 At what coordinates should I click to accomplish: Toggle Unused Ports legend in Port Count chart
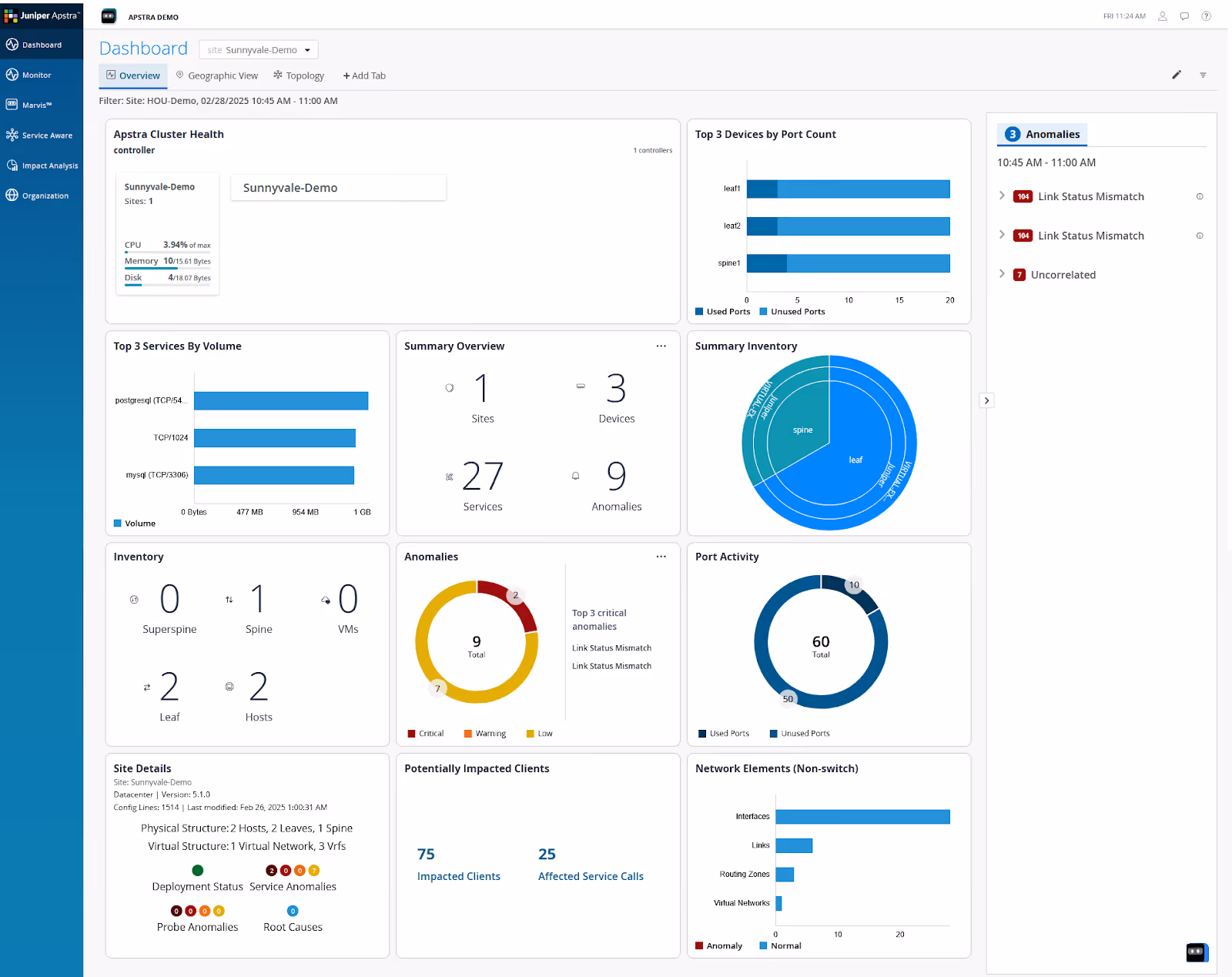point(792,312)
